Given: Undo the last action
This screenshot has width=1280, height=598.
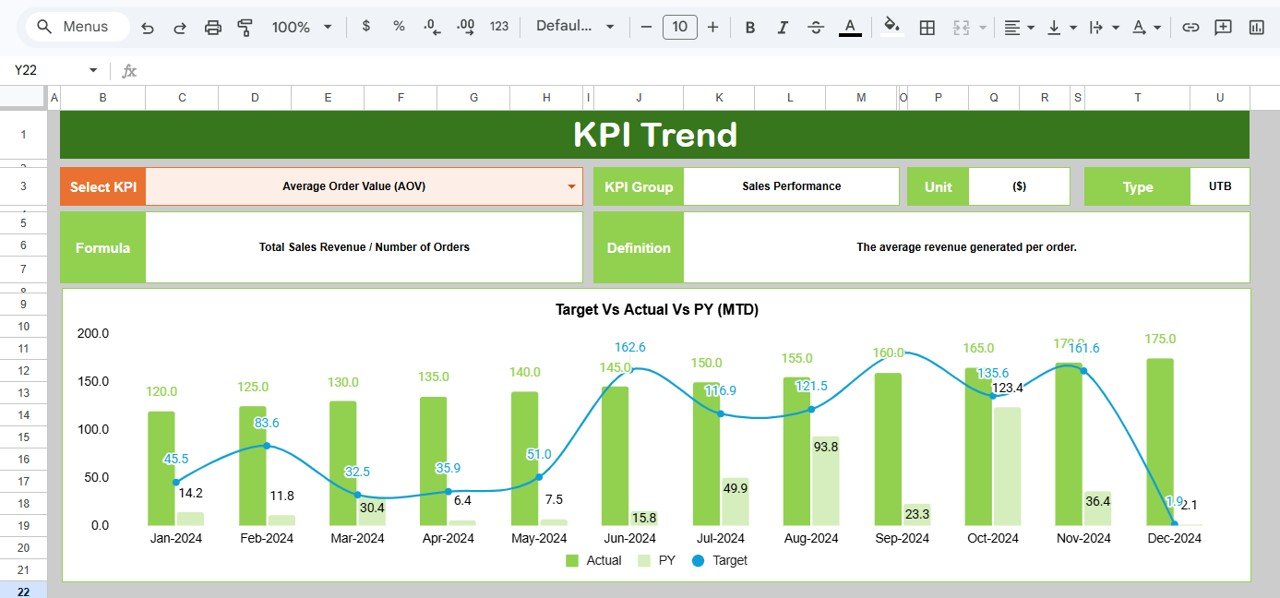Looking at the screenshot, I should [x=147, y=27].
